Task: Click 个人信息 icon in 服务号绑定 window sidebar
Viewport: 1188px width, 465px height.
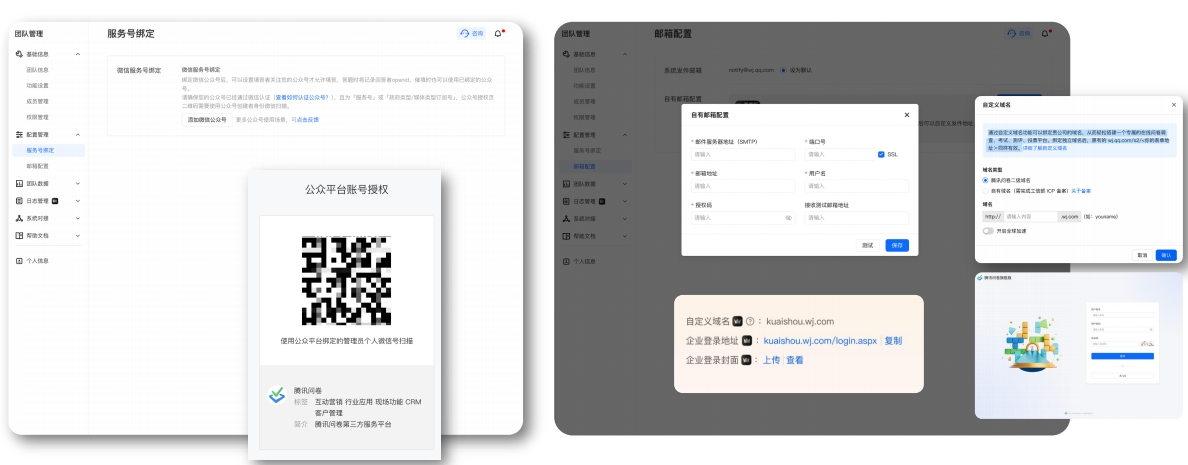Action: tap(19, 261)
